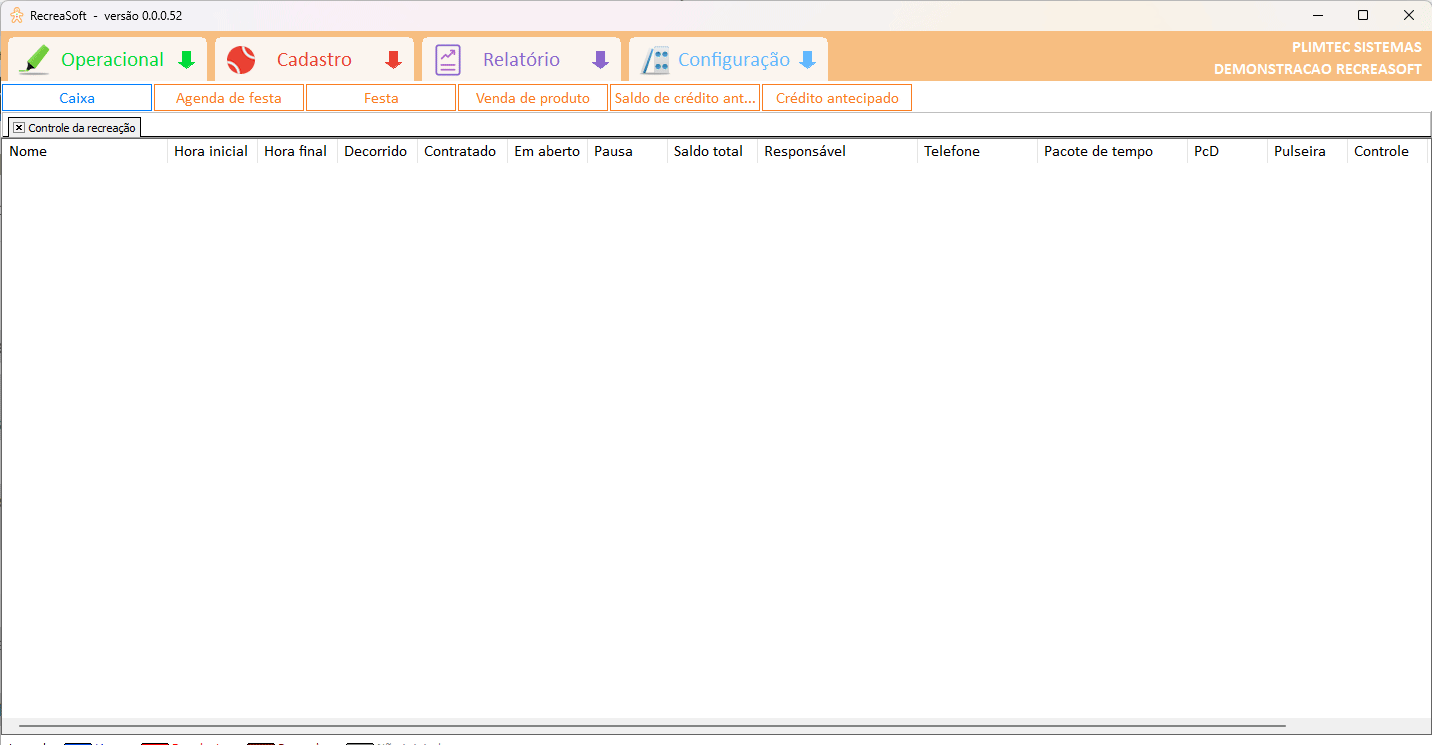Open Venda de produto
This screenshot has height=745, width=1432.
[x=533, y=98]
